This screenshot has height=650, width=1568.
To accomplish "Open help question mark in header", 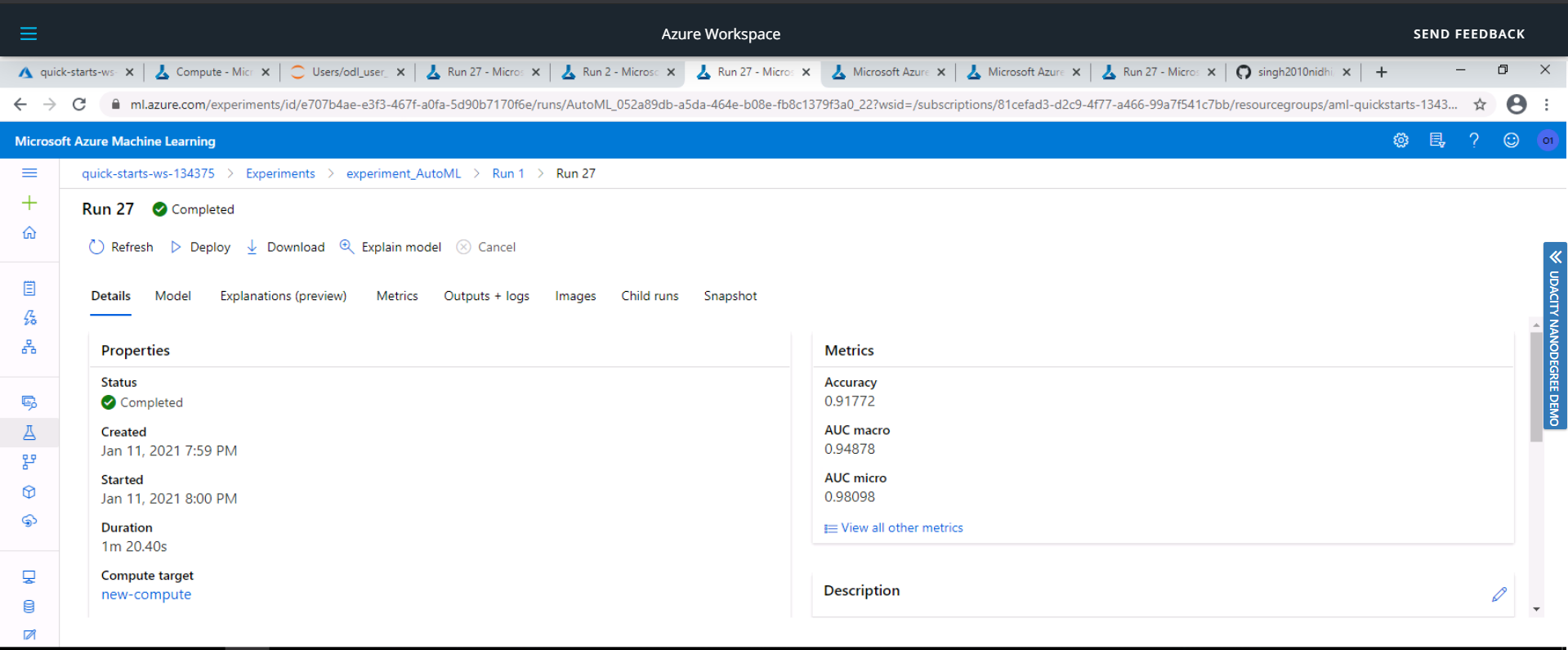I will [x=1474, y=141].
